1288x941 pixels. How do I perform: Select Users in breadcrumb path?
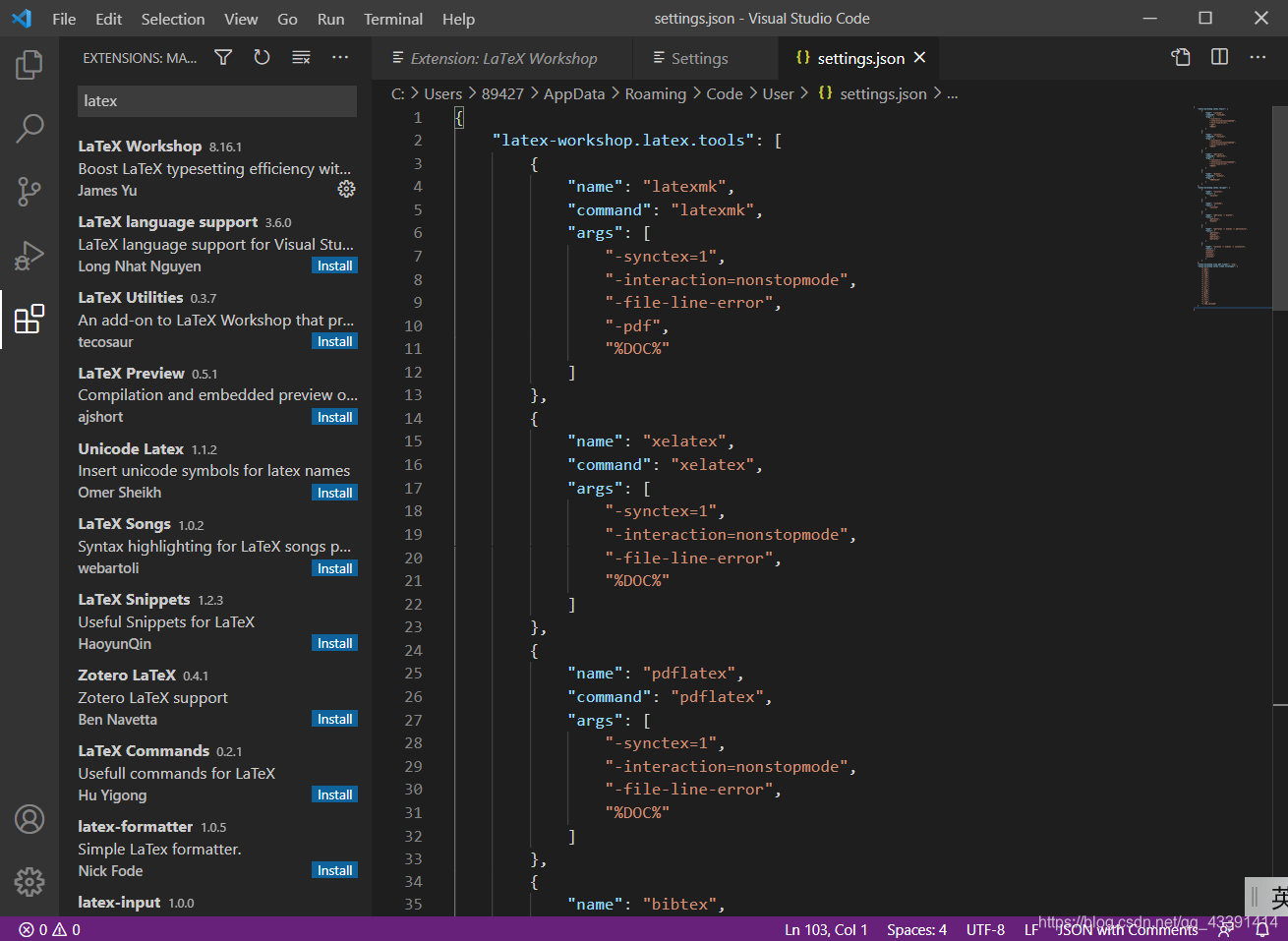coord(442,93)
